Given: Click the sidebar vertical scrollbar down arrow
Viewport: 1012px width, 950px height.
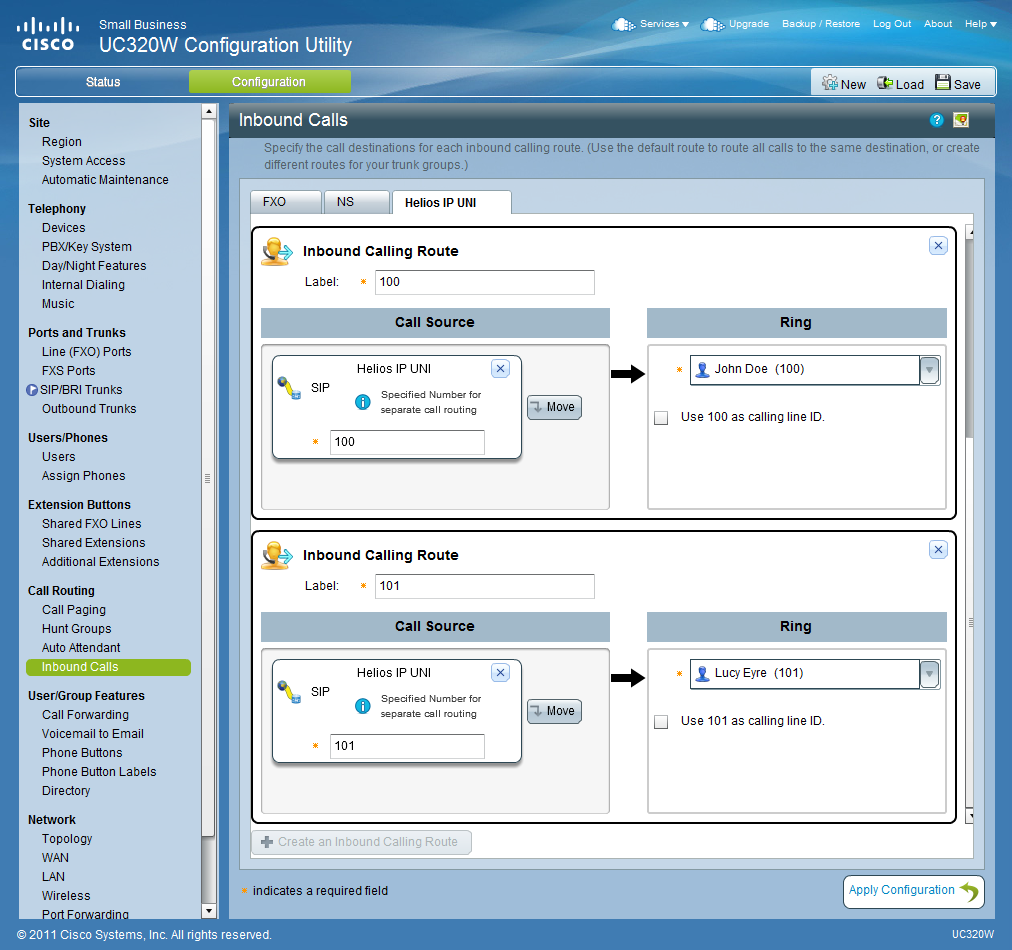Looking at the screenshot, I should [x=209, y=911].
